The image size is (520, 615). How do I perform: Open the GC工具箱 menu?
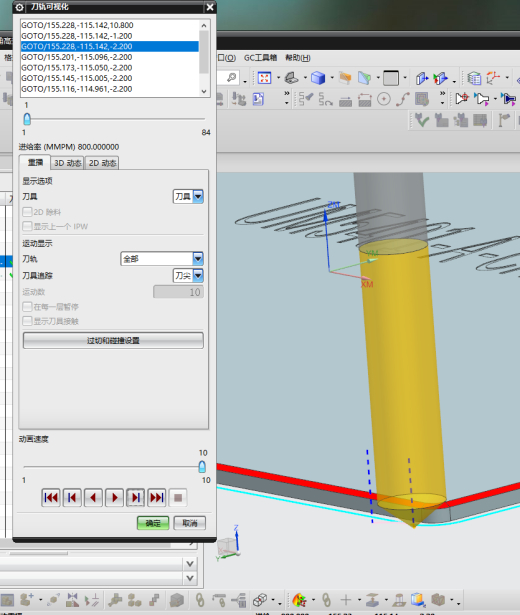click(x=260, y=58)
